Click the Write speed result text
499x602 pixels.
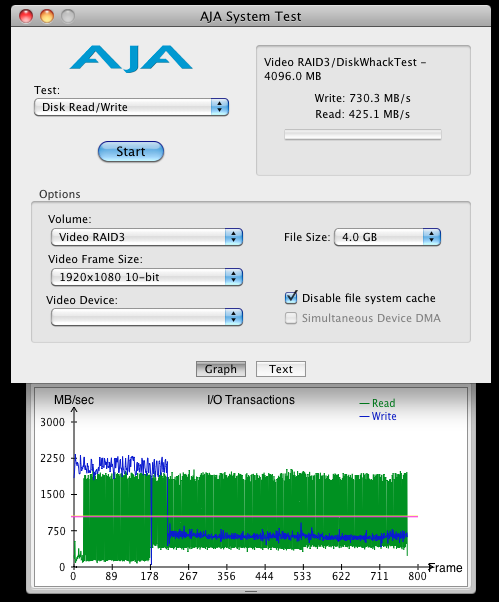point(362,98)
